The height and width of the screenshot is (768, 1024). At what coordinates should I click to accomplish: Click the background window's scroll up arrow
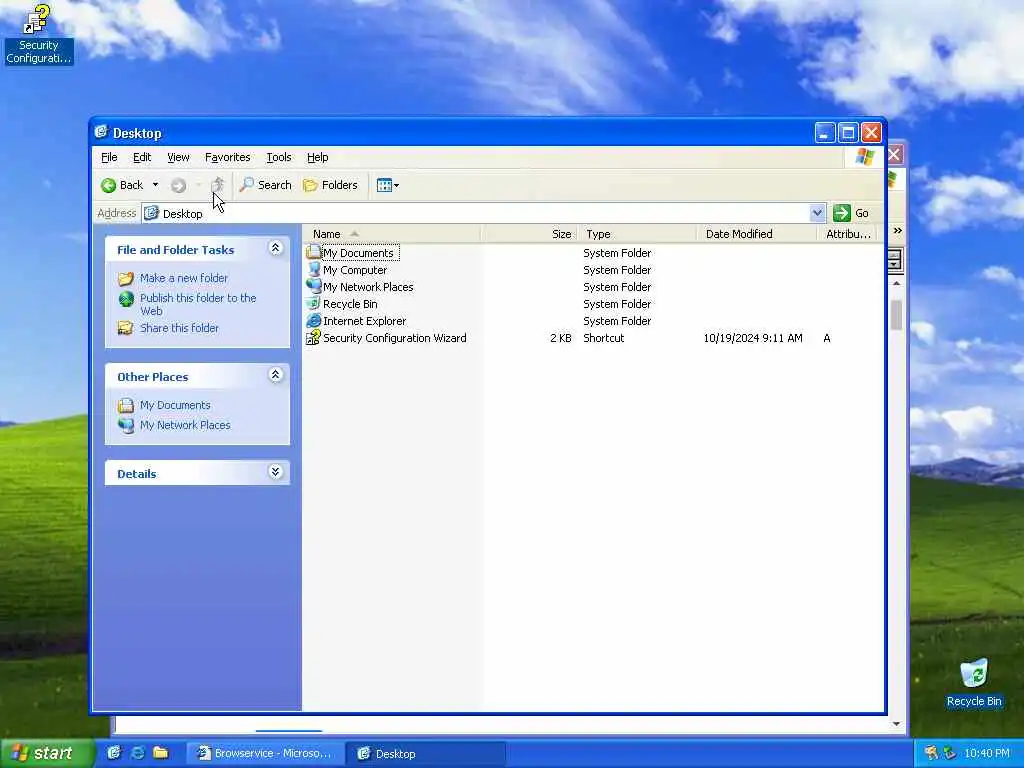pyautogui.click(x=897, y=283)
